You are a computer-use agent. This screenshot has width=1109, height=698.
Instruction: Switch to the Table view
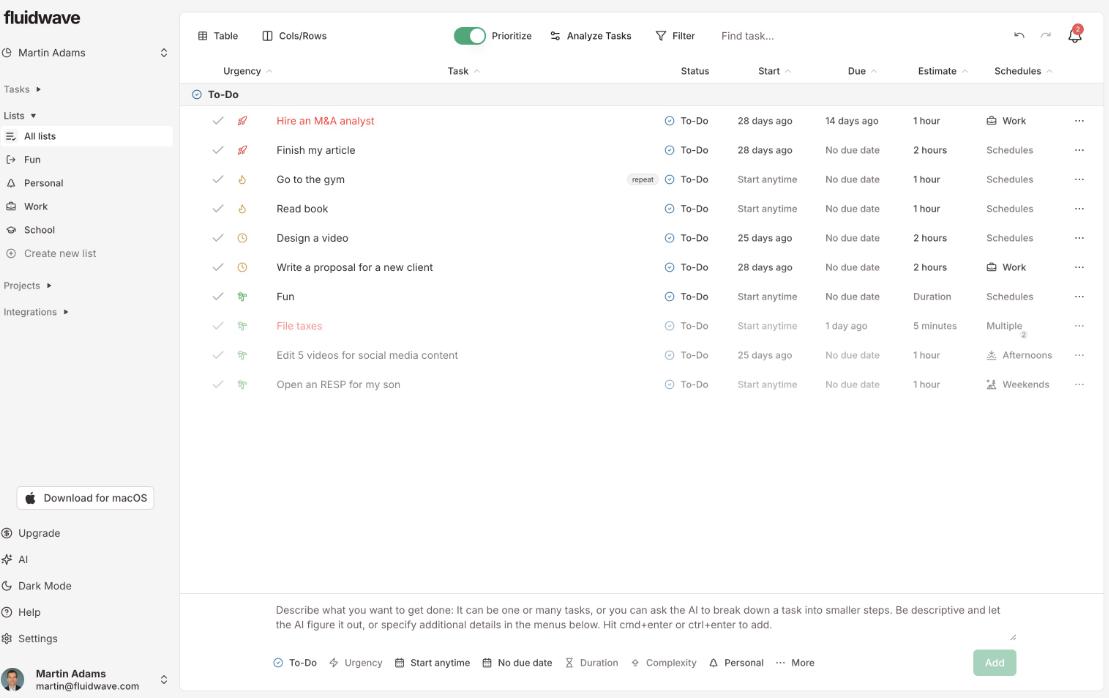point(218,36)
